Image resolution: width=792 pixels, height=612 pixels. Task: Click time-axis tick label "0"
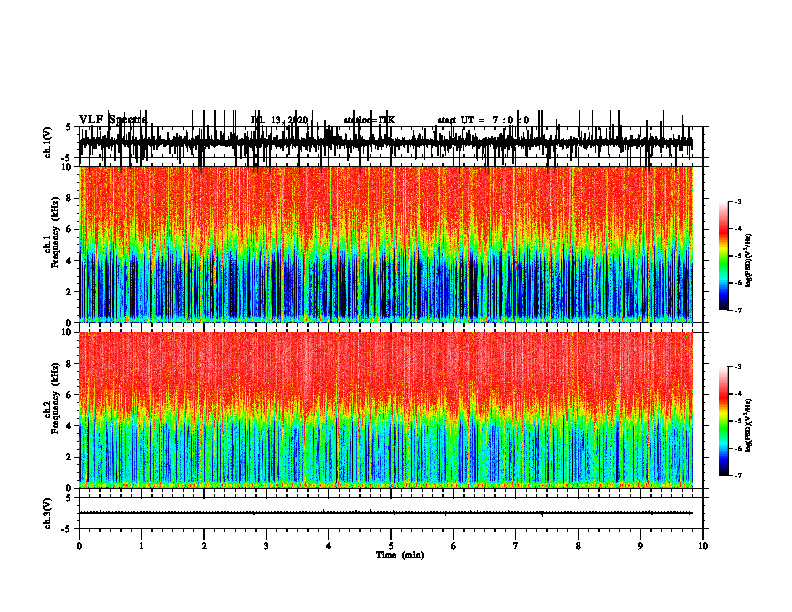point(79,546)
